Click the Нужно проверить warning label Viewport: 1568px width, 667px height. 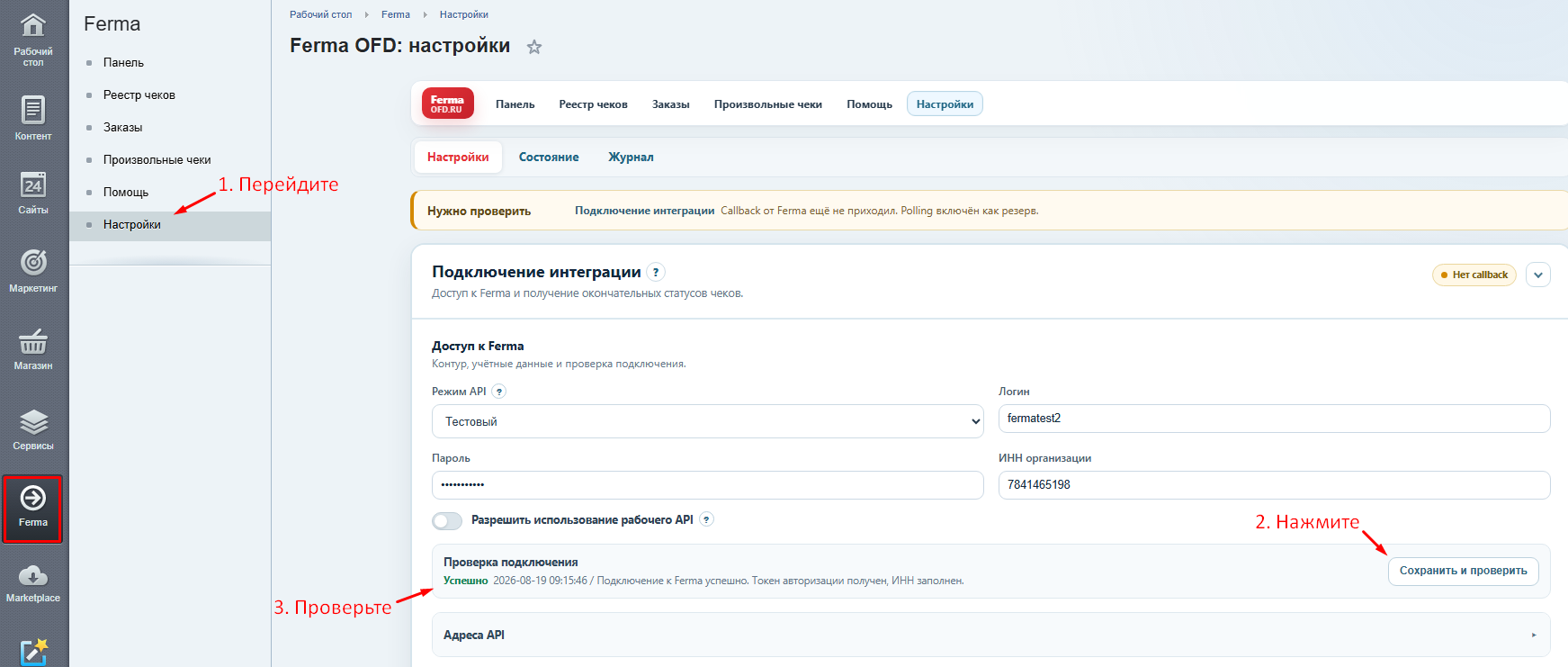click(x=479, y=211)
